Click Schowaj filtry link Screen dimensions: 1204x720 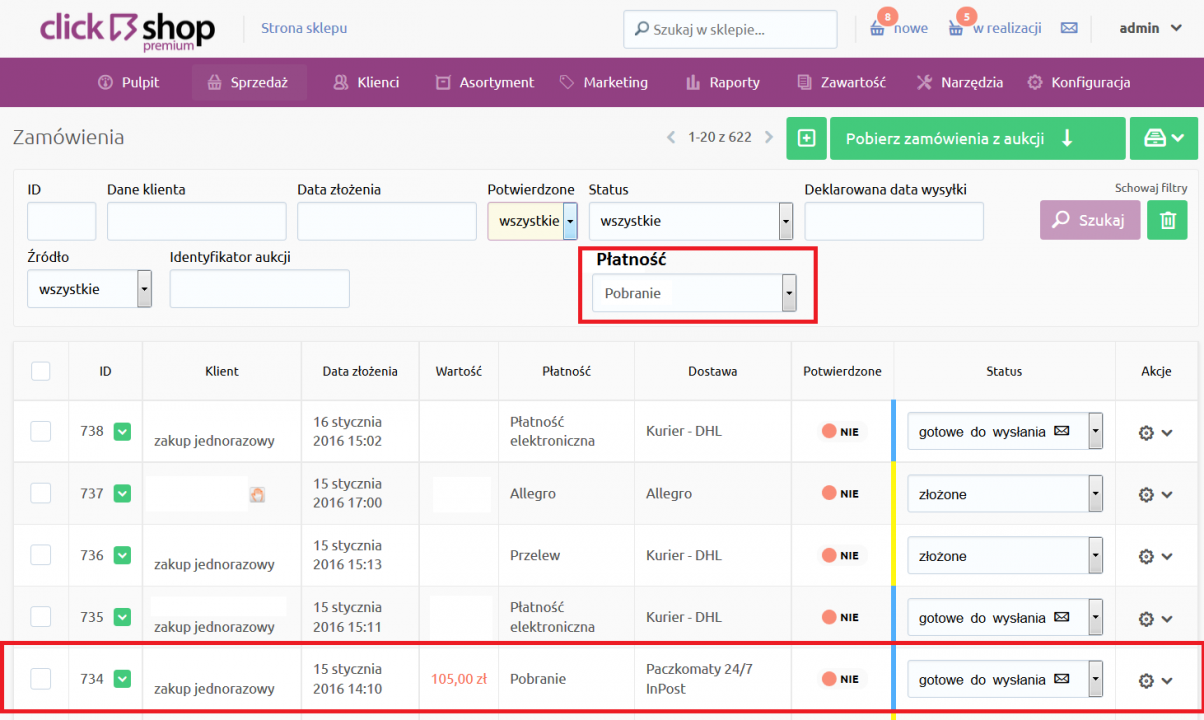click(x=1151, y=187)
